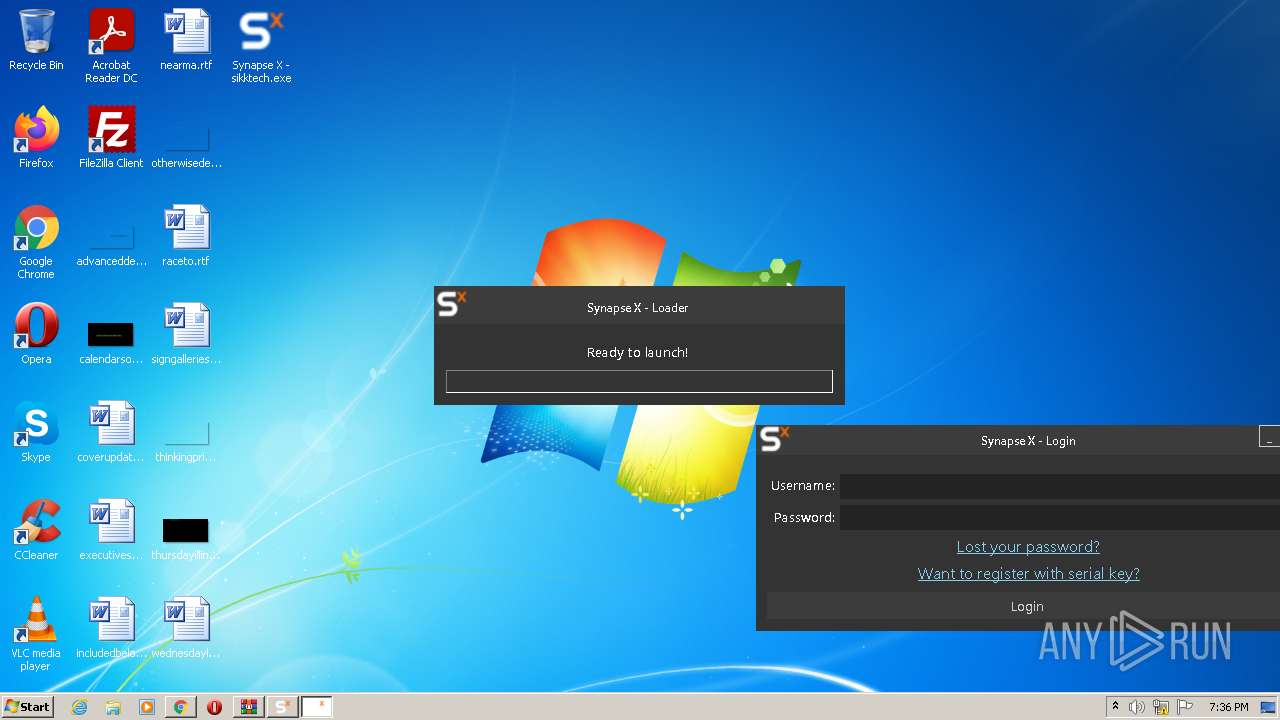
Task: Open the Skype desktop shortcut
Action: pos(36,432)
